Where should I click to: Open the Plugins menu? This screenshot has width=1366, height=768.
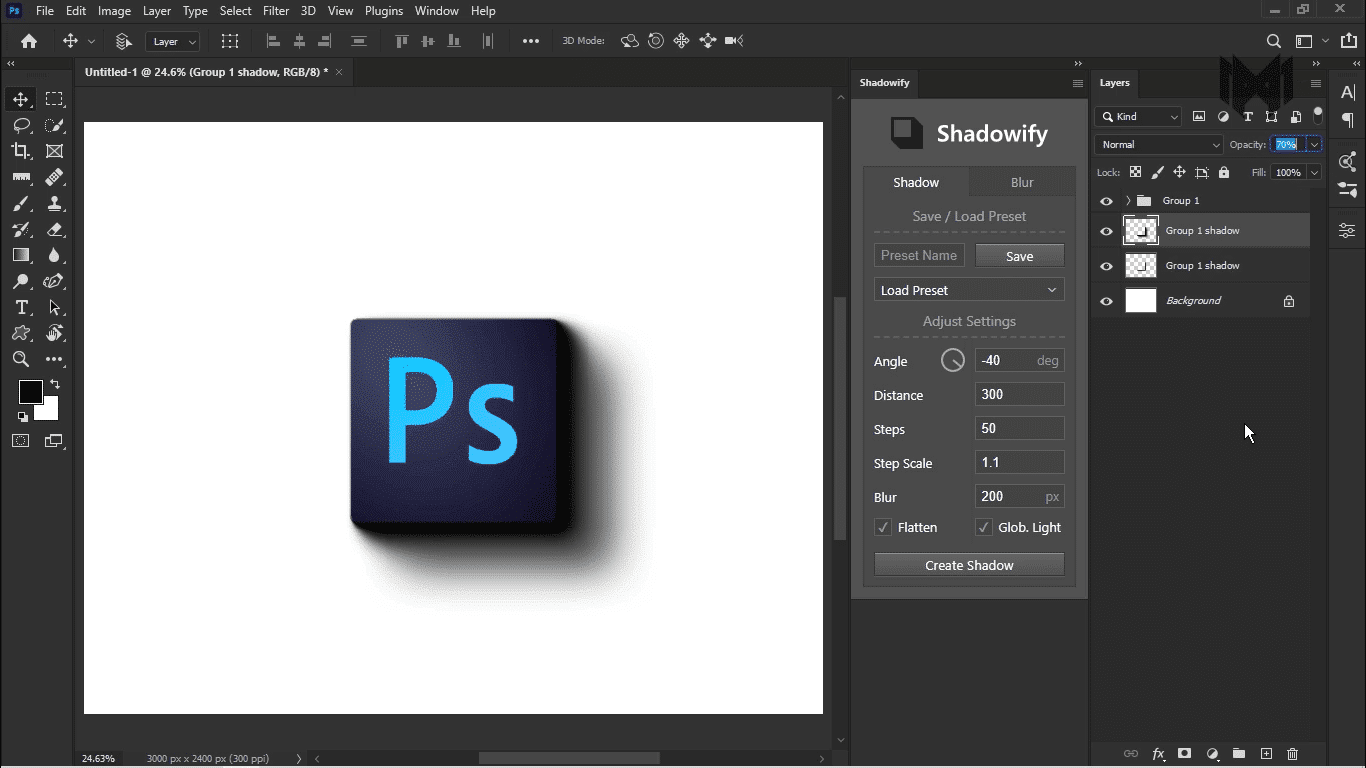click(384, 11)
